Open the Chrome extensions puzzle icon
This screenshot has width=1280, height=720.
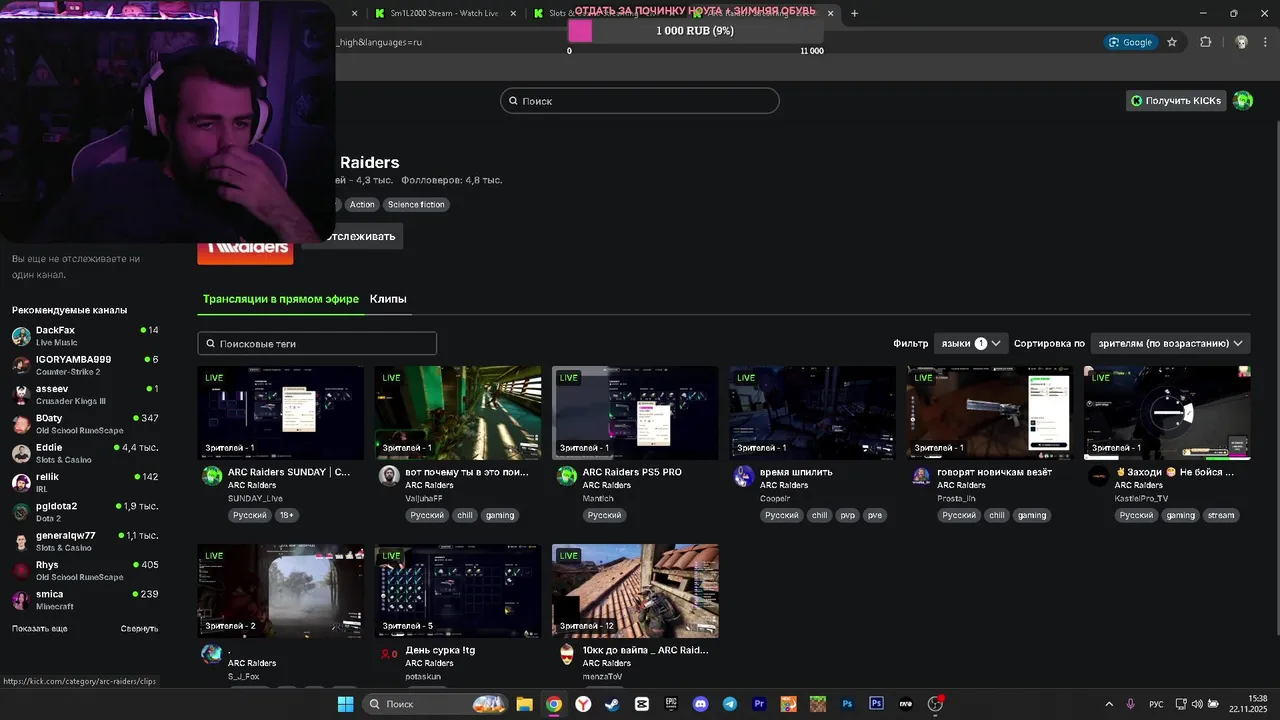(1205, 42)
